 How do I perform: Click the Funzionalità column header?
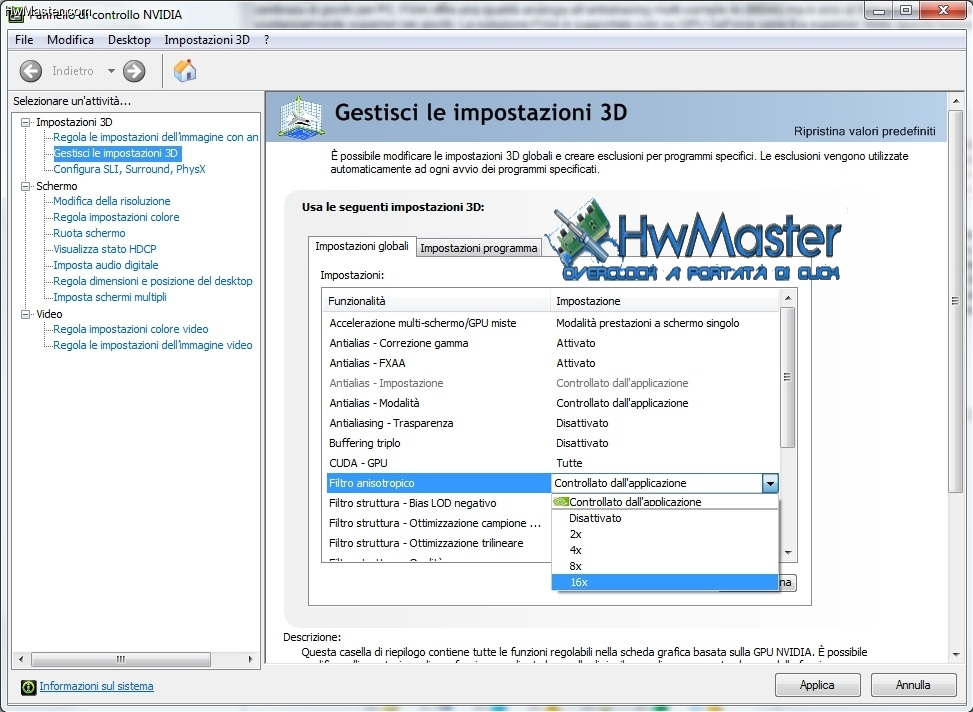tap(436, 301)
